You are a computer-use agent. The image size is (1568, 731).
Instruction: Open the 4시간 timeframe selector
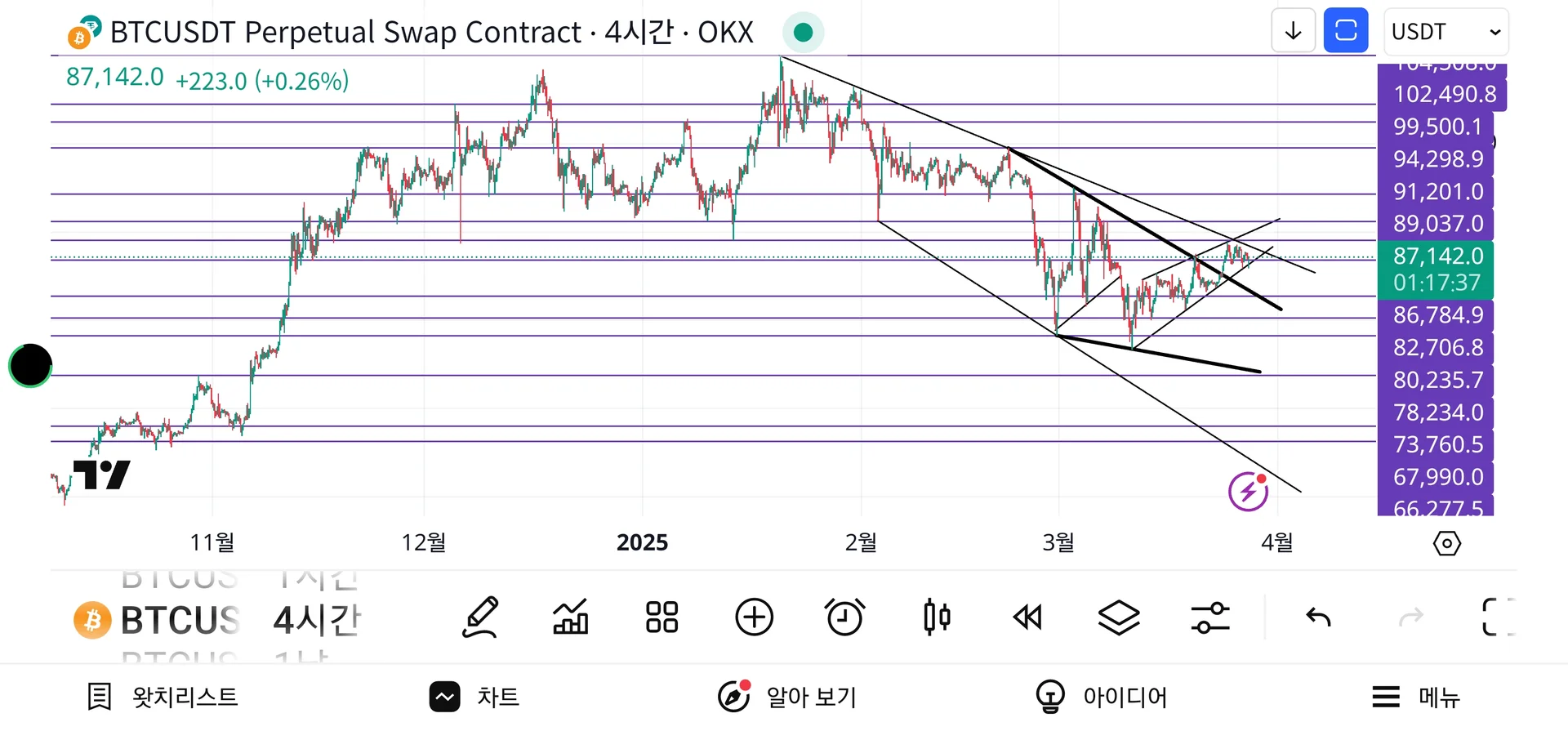pos(316,620)
